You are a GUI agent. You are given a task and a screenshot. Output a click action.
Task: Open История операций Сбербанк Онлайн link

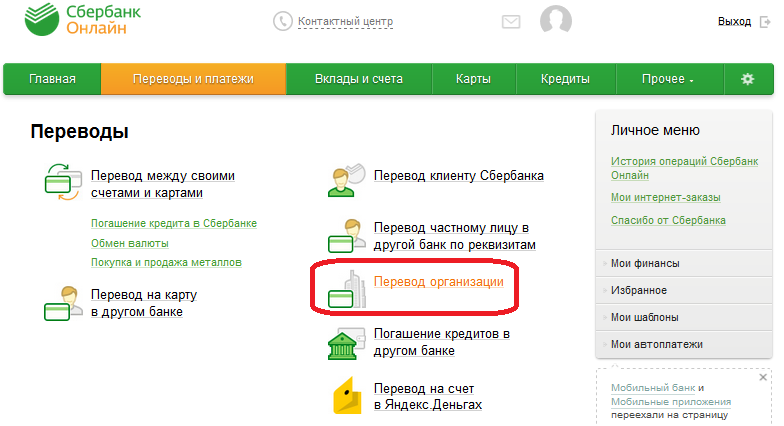click(684, 168)
